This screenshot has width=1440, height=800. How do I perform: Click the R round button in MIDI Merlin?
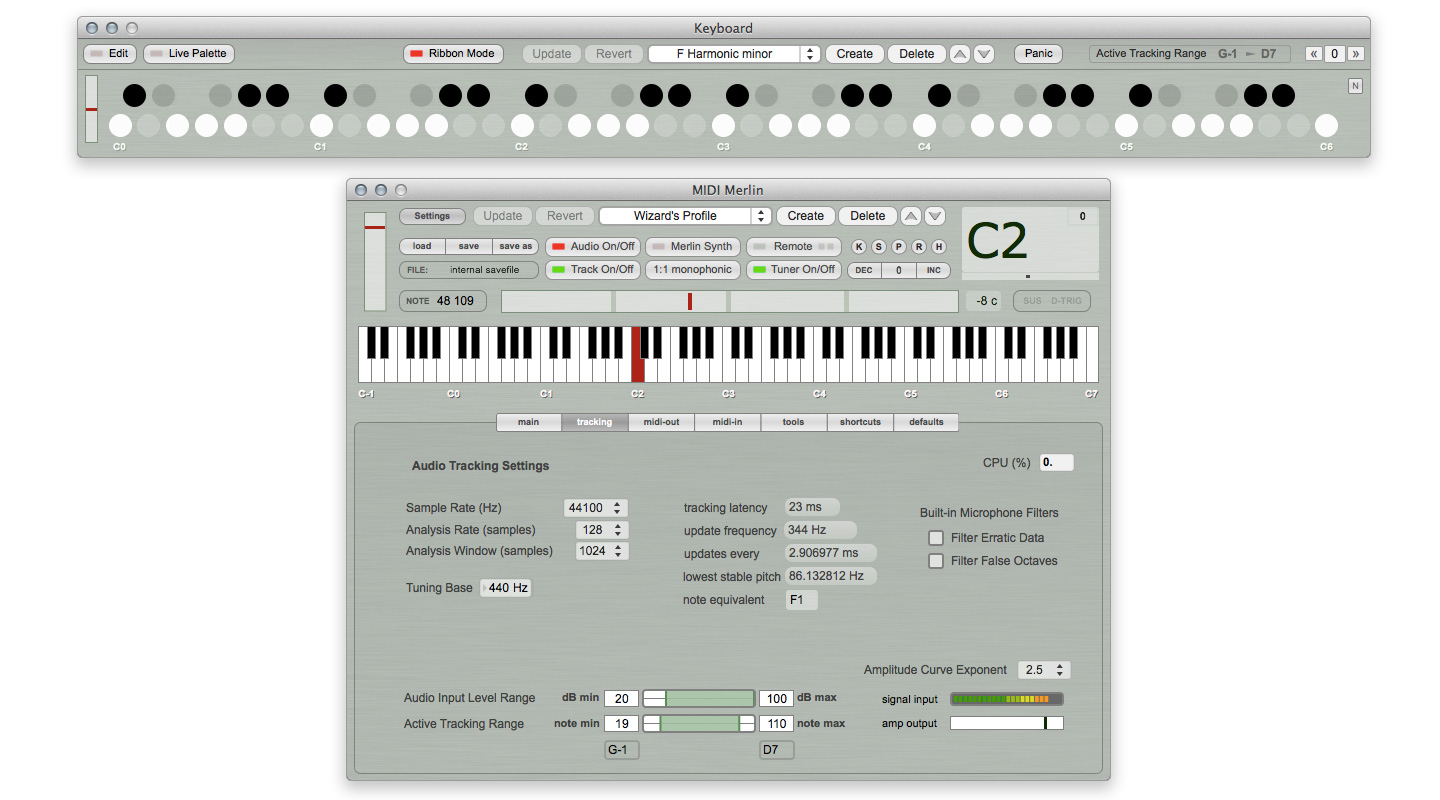(919, 247)
